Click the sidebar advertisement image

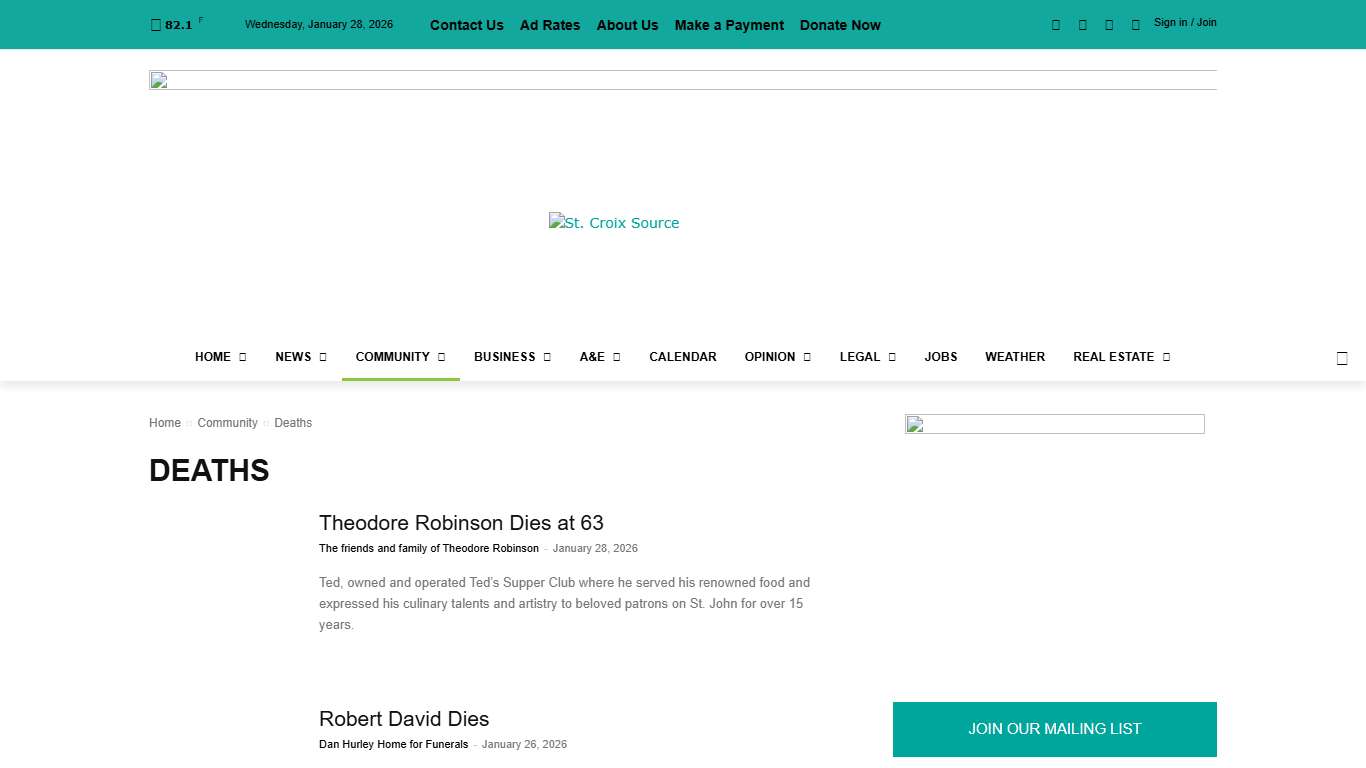point(1054,424)
